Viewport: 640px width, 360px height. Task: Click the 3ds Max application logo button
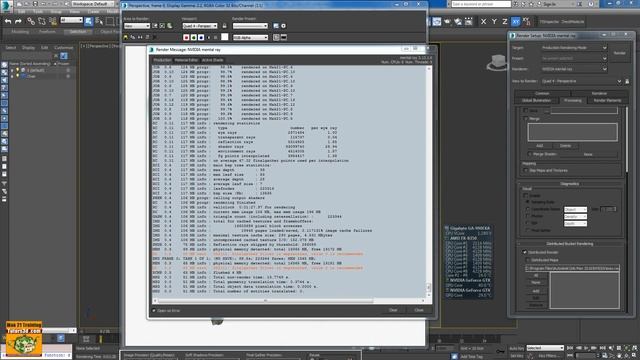6,5
